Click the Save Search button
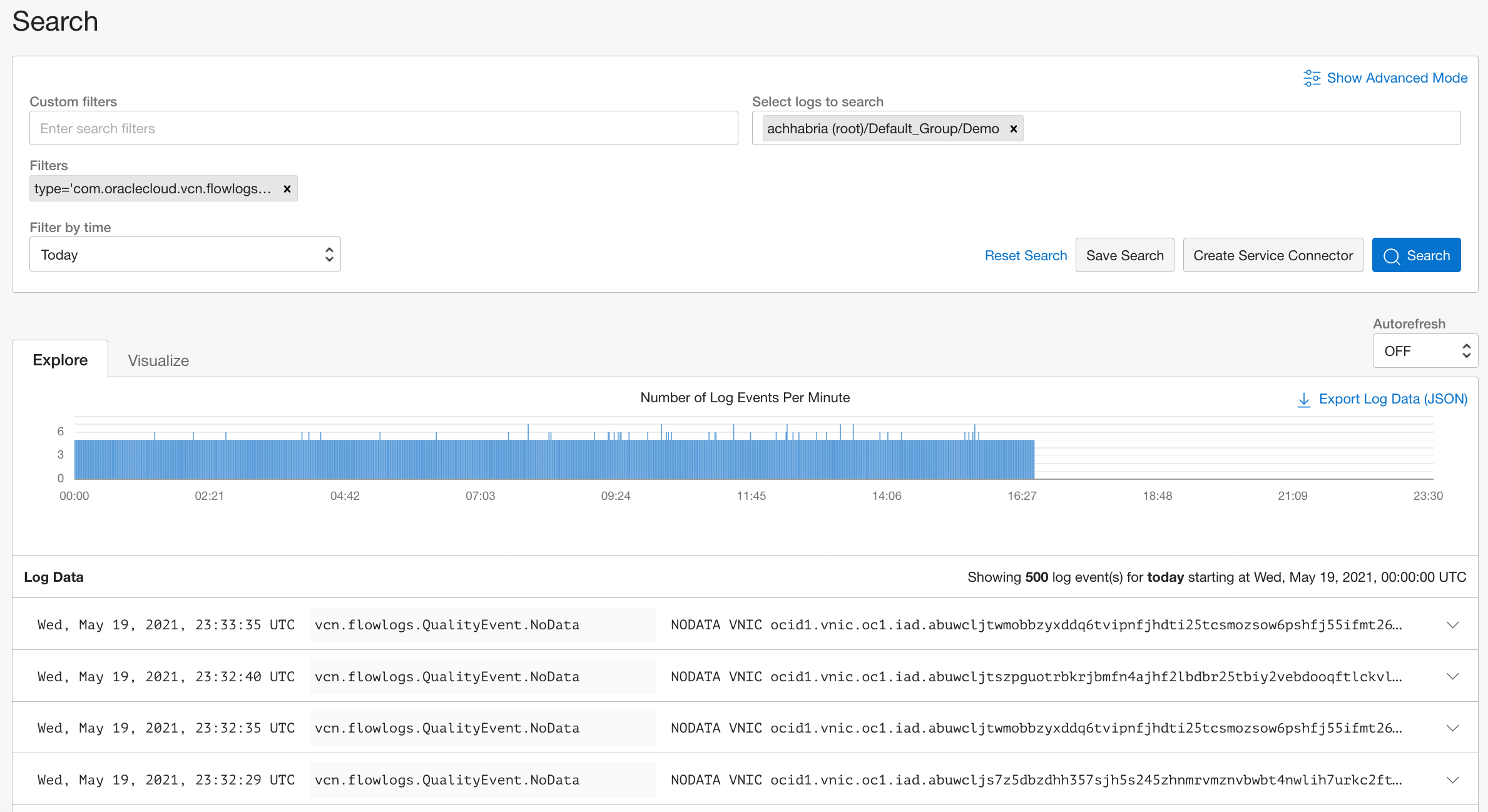This screenshot has height=812, width=1488. pyautogui.click(x=1124, y=255)
